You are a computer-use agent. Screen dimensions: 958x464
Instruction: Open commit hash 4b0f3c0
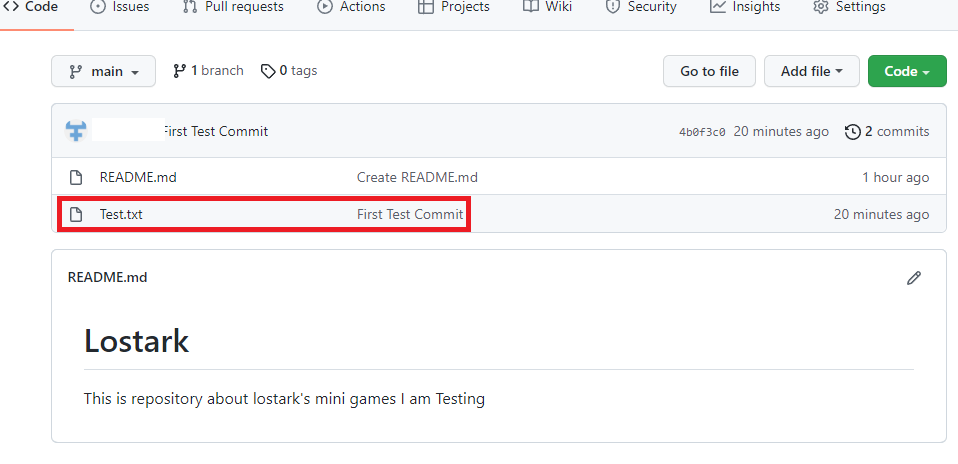tap(702, 132)
